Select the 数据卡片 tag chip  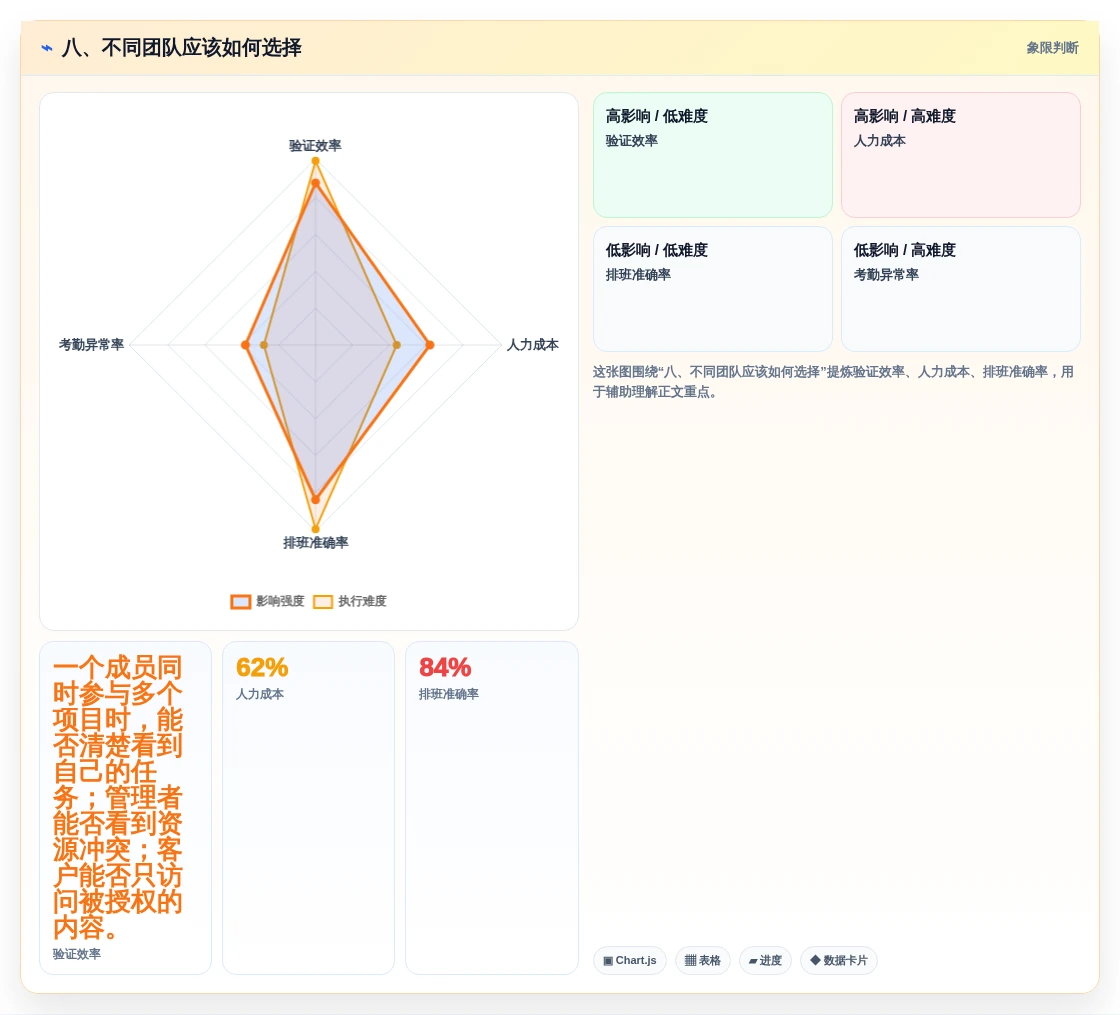pos(839,960)
